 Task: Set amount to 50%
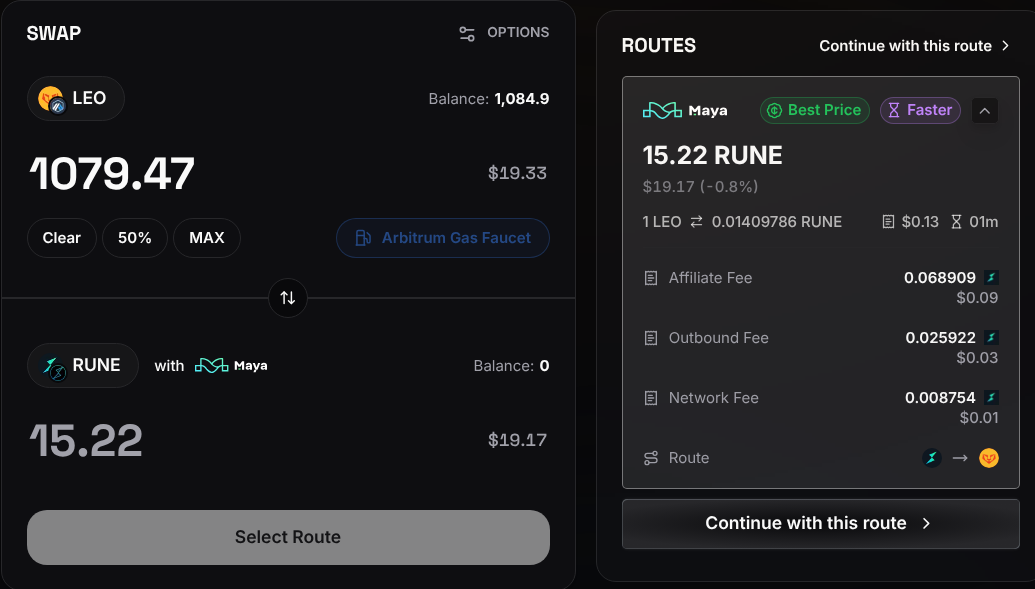click(x=135, y=238)
